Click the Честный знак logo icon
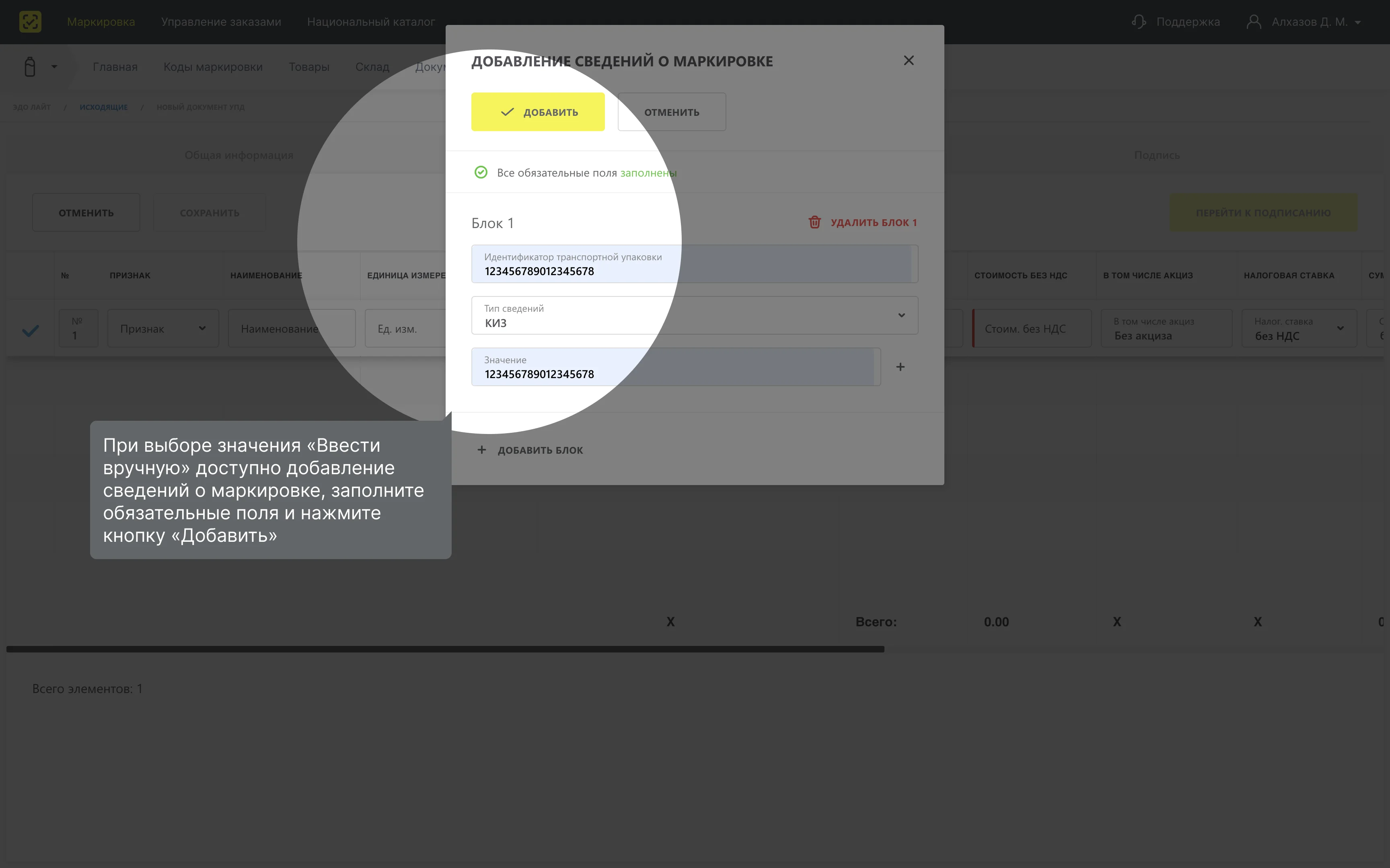This screenshot has height=868, width=1390. tap(30, 22)
